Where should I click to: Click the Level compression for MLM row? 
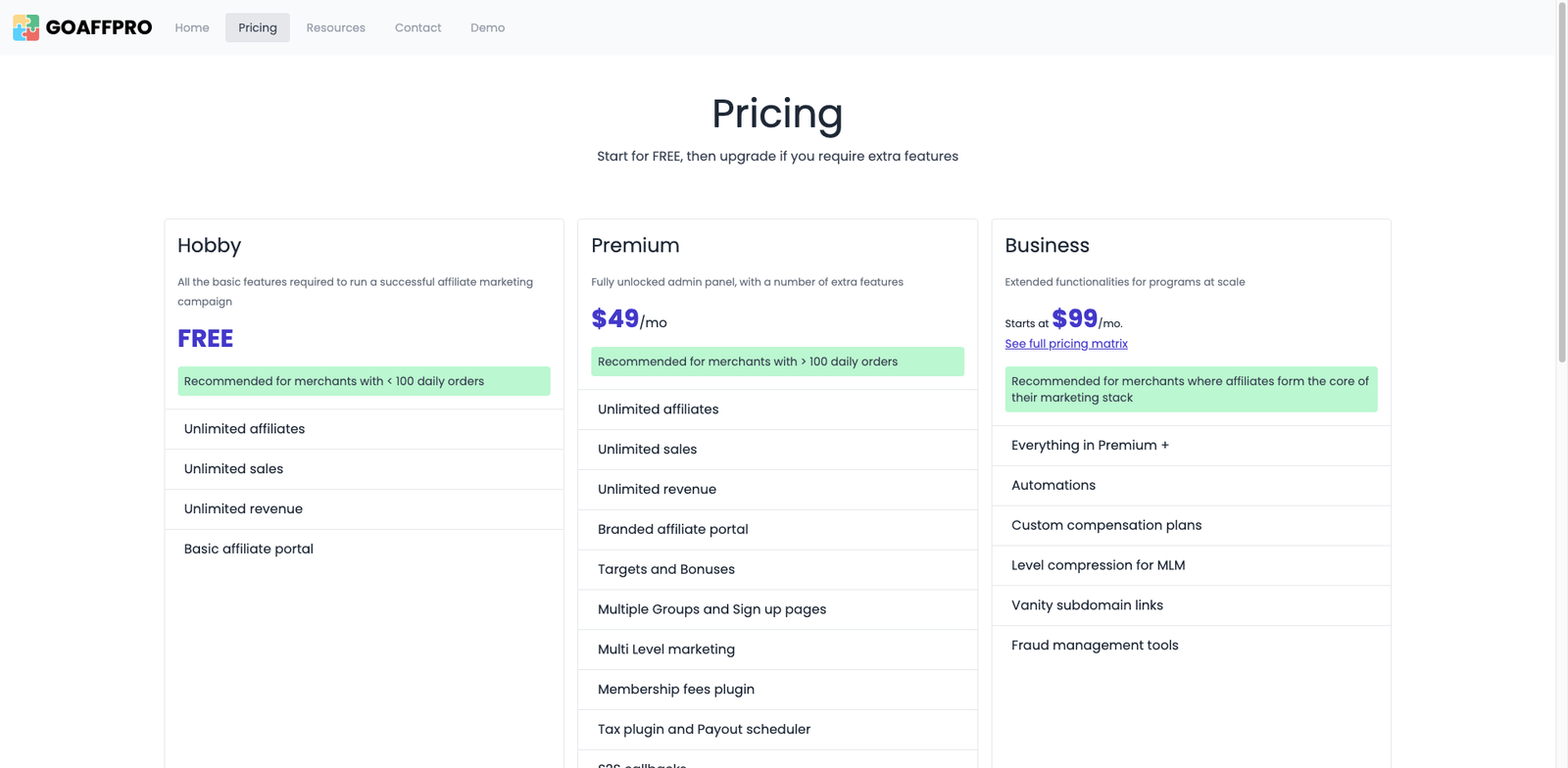click(1191, 566)
